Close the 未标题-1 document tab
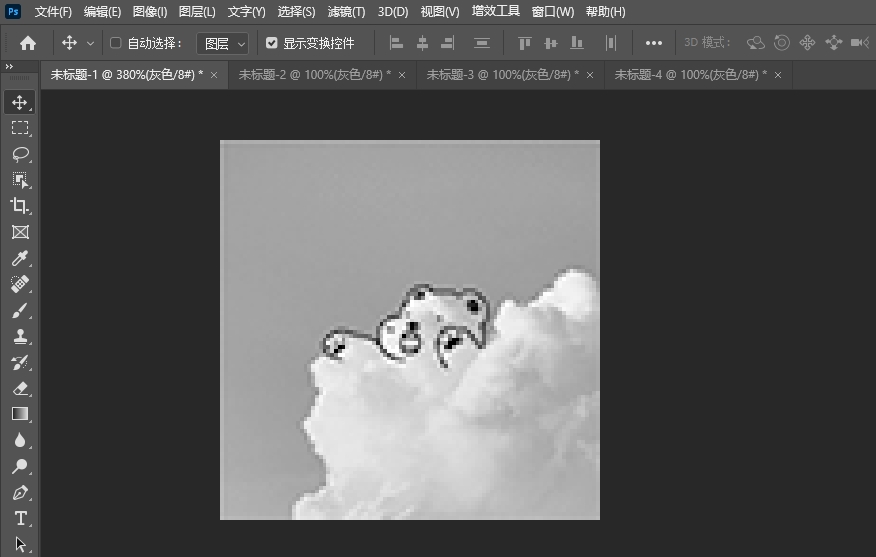876x557 pixels. (x=214, y=75)
